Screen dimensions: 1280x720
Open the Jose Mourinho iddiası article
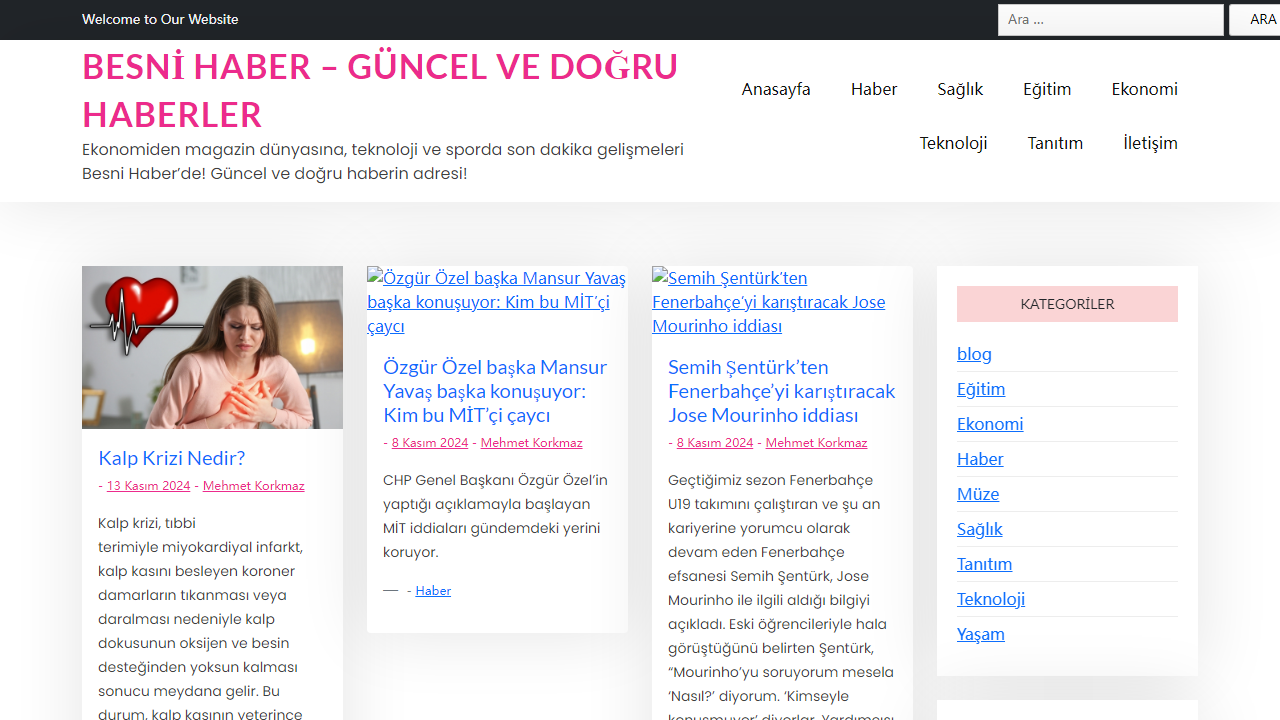coord(781,391)
